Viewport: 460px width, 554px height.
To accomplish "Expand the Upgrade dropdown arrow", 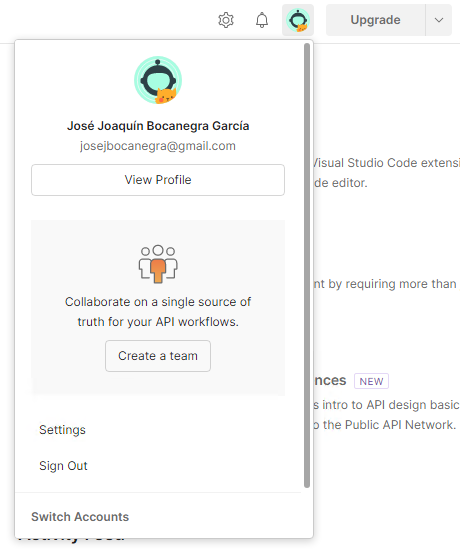I will pos(439,20).
